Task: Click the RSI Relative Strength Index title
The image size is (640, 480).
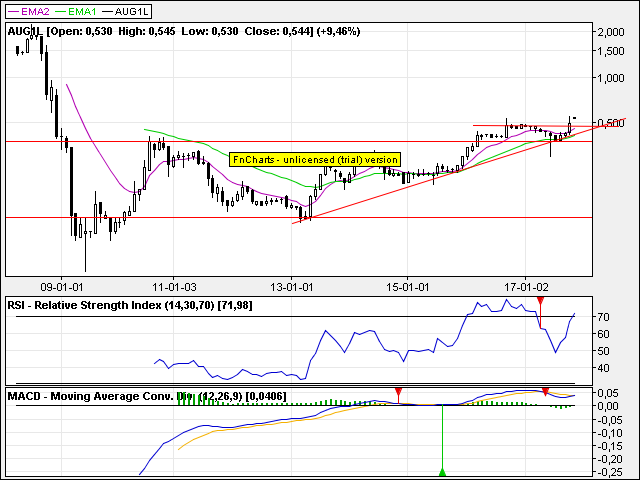Action: click(130, 305)
